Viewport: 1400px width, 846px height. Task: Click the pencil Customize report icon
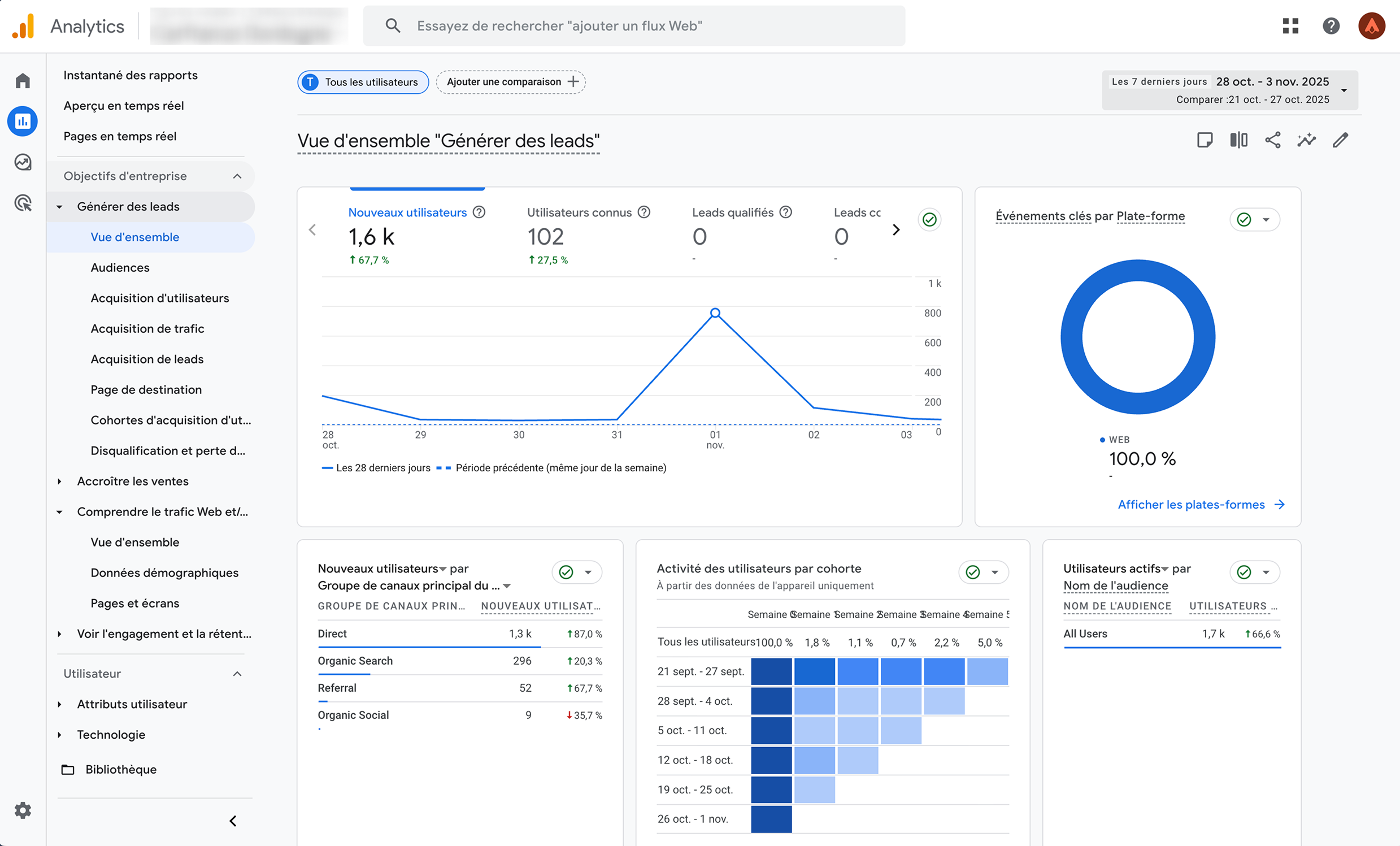coord(1340,140)
